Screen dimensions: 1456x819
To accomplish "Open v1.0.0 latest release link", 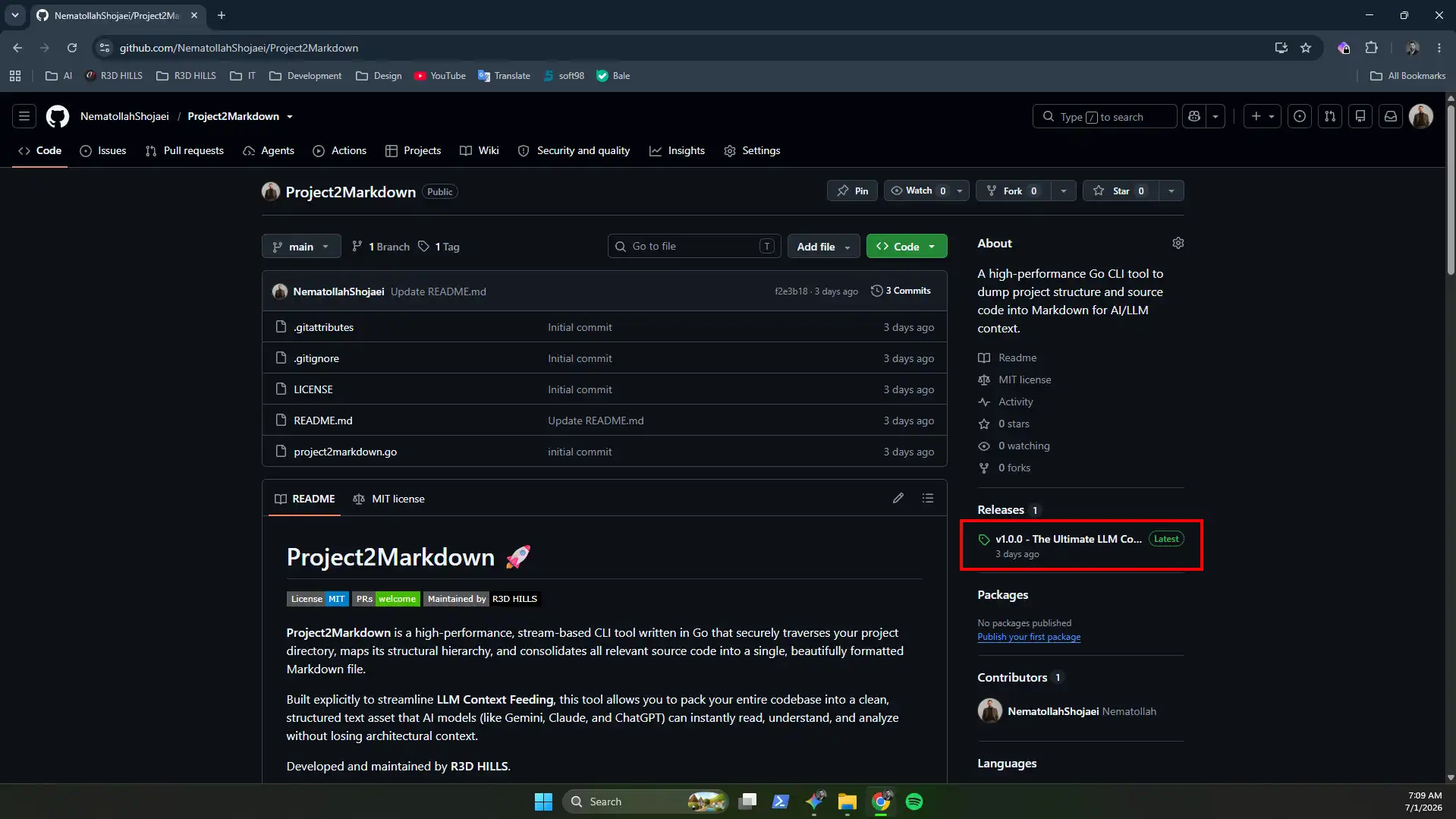I will coord(1068,539).
